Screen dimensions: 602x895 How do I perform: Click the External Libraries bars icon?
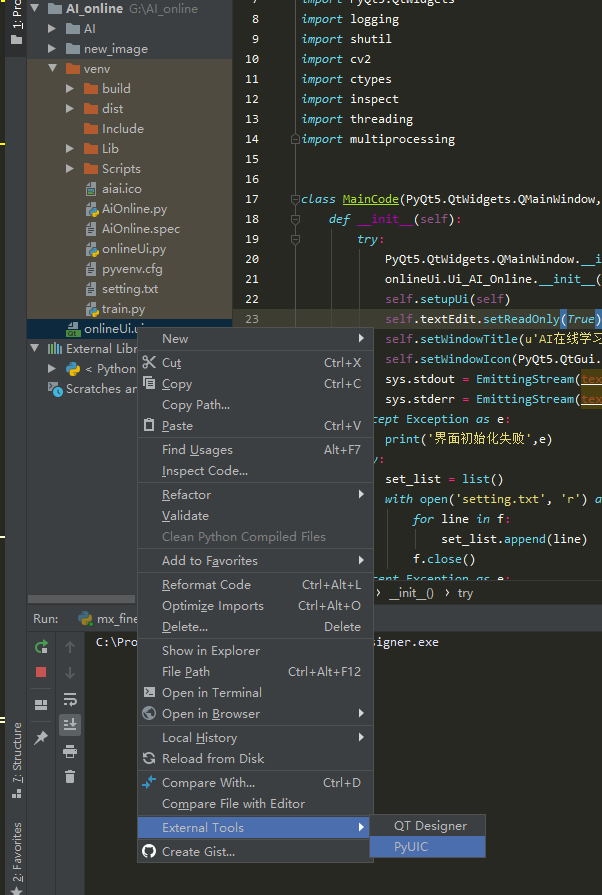coord(55,348)
